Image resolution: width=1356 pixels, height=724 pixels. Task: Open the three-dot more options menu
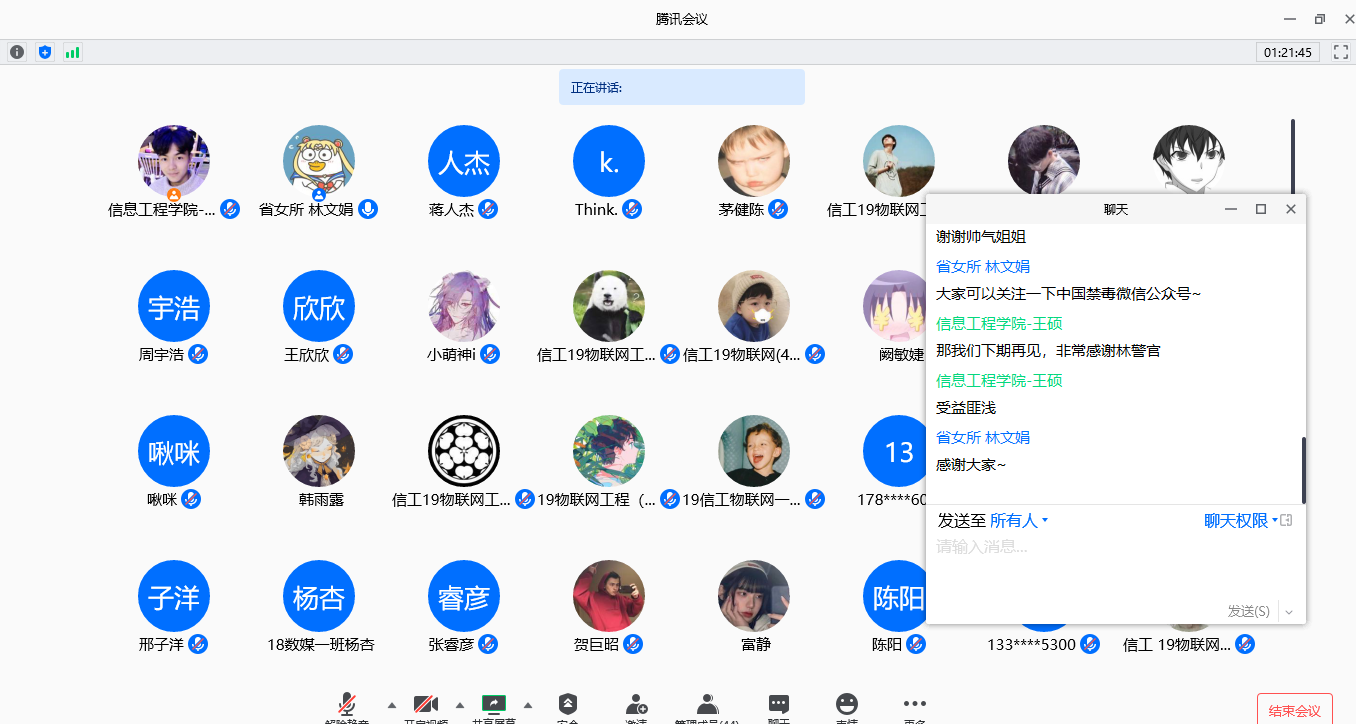[914, 706]
